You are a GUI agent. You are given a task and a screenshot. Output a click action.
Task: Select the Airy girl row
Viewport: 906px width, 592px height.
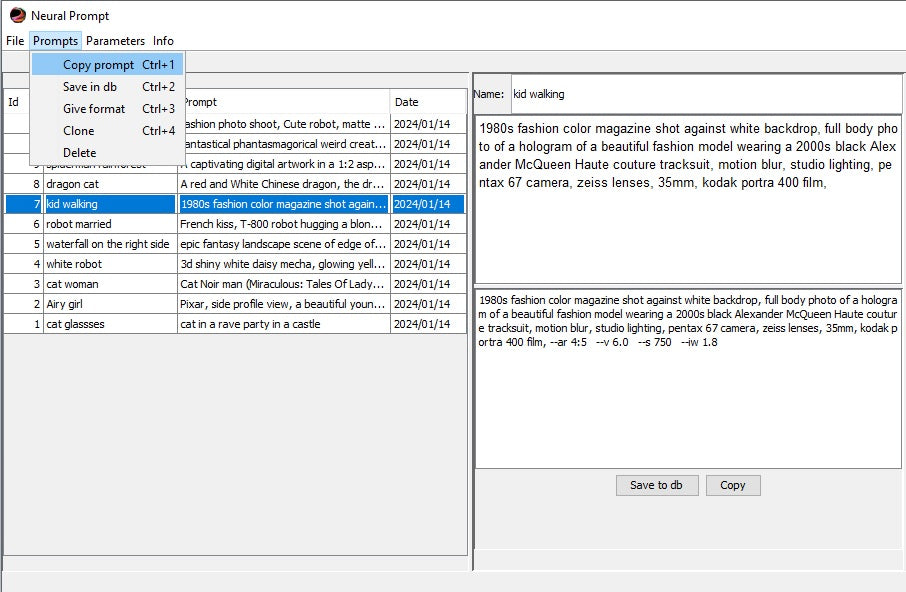(110, 304)
